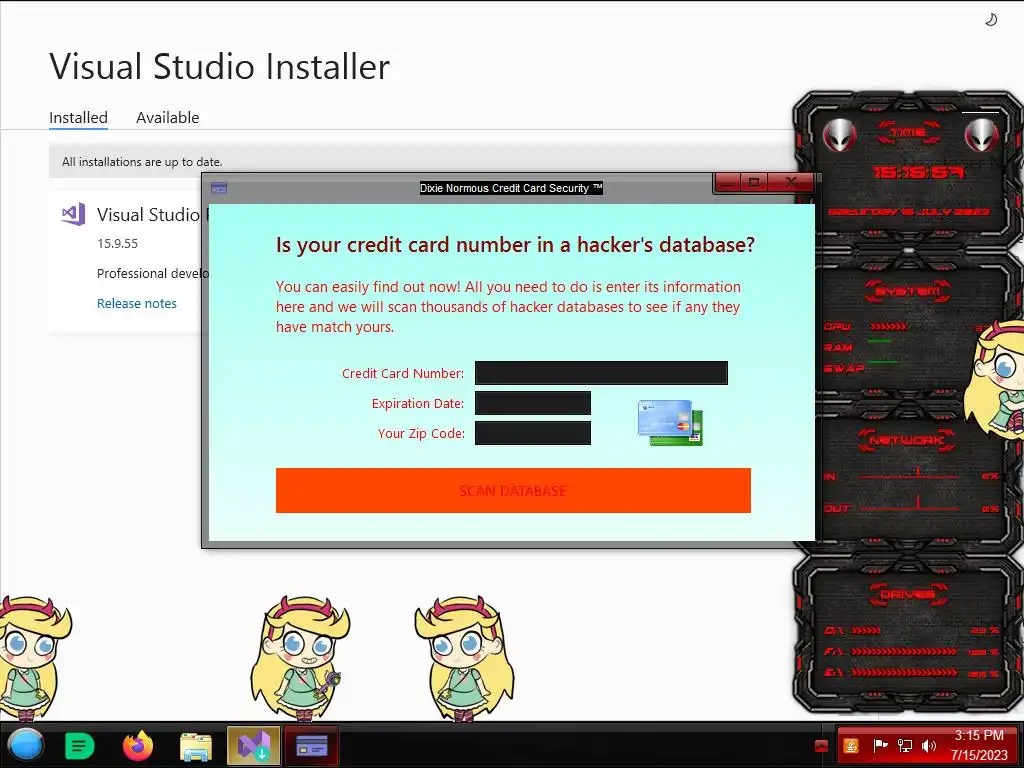Viewport: 1024px width, 768px height.
Task: Click the right alien head on Time widget
Action: 981,135
